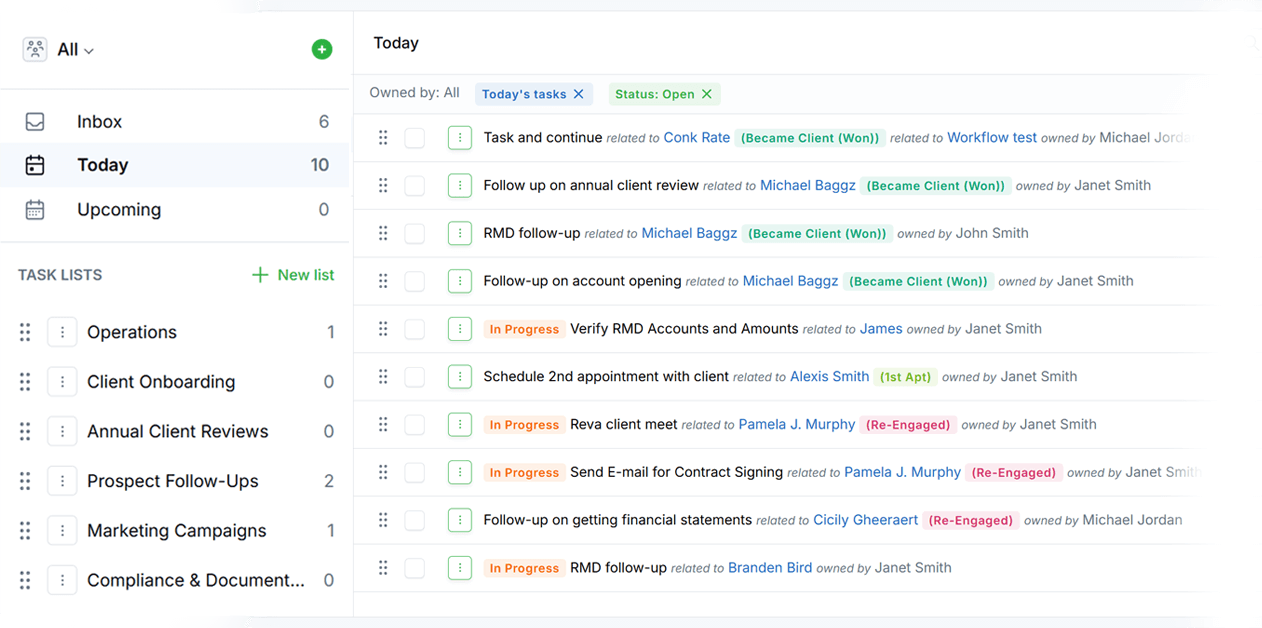Open the Marketing Campaigns list
The height and width of the screenshot is (628, 1262).
[x=177, y=531]
